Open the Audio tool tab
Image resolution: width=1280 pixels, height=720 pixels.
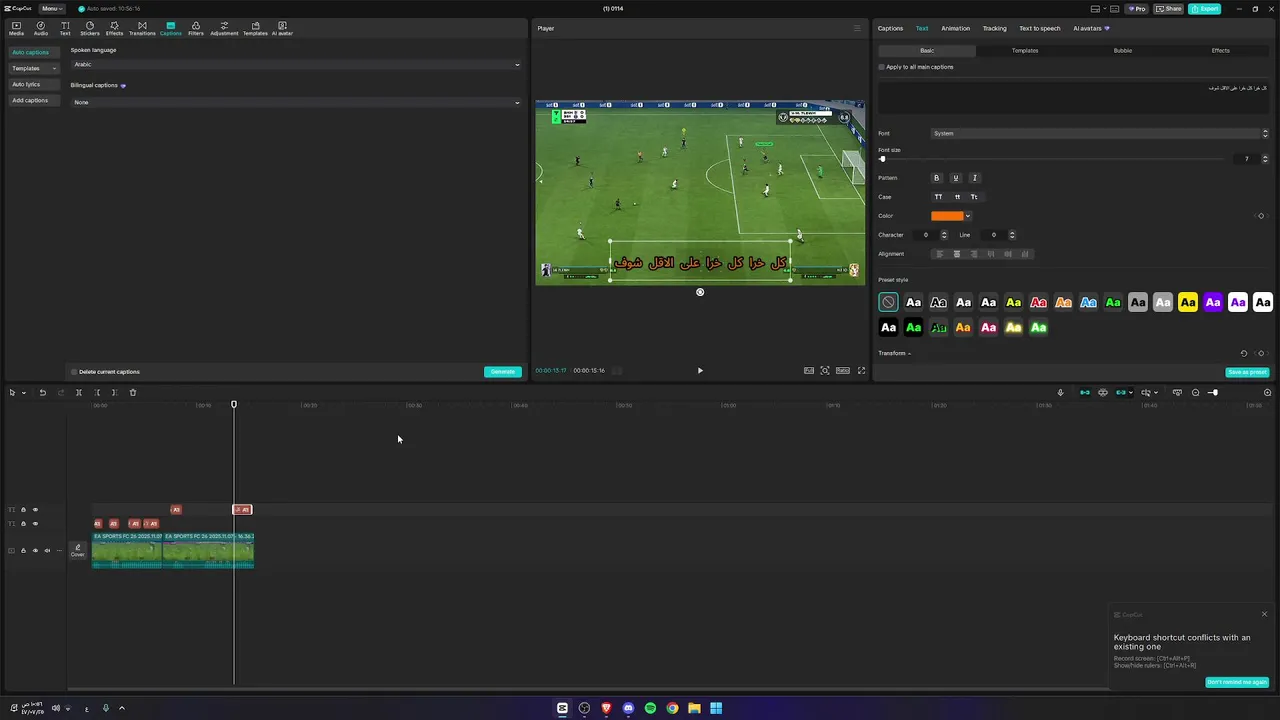41,28
